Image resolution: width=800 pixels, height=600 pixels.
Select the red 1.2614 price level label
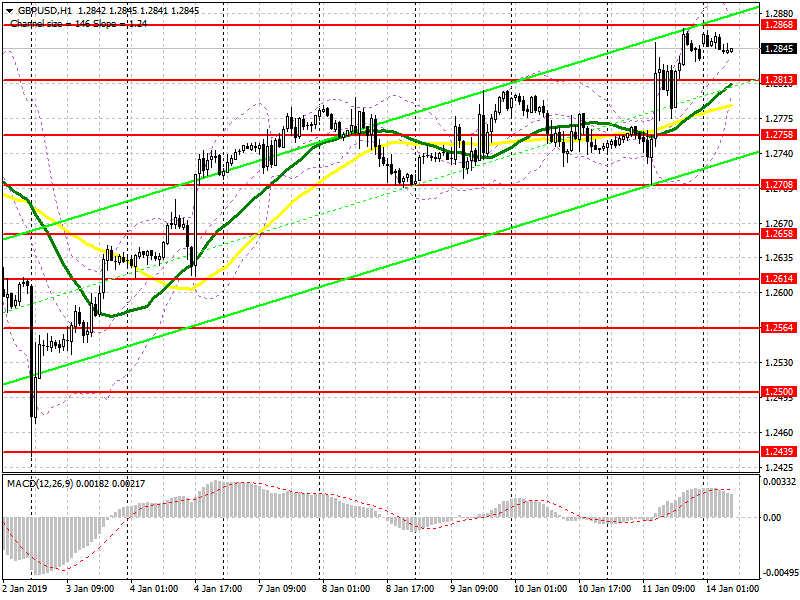tap(778, 279)
